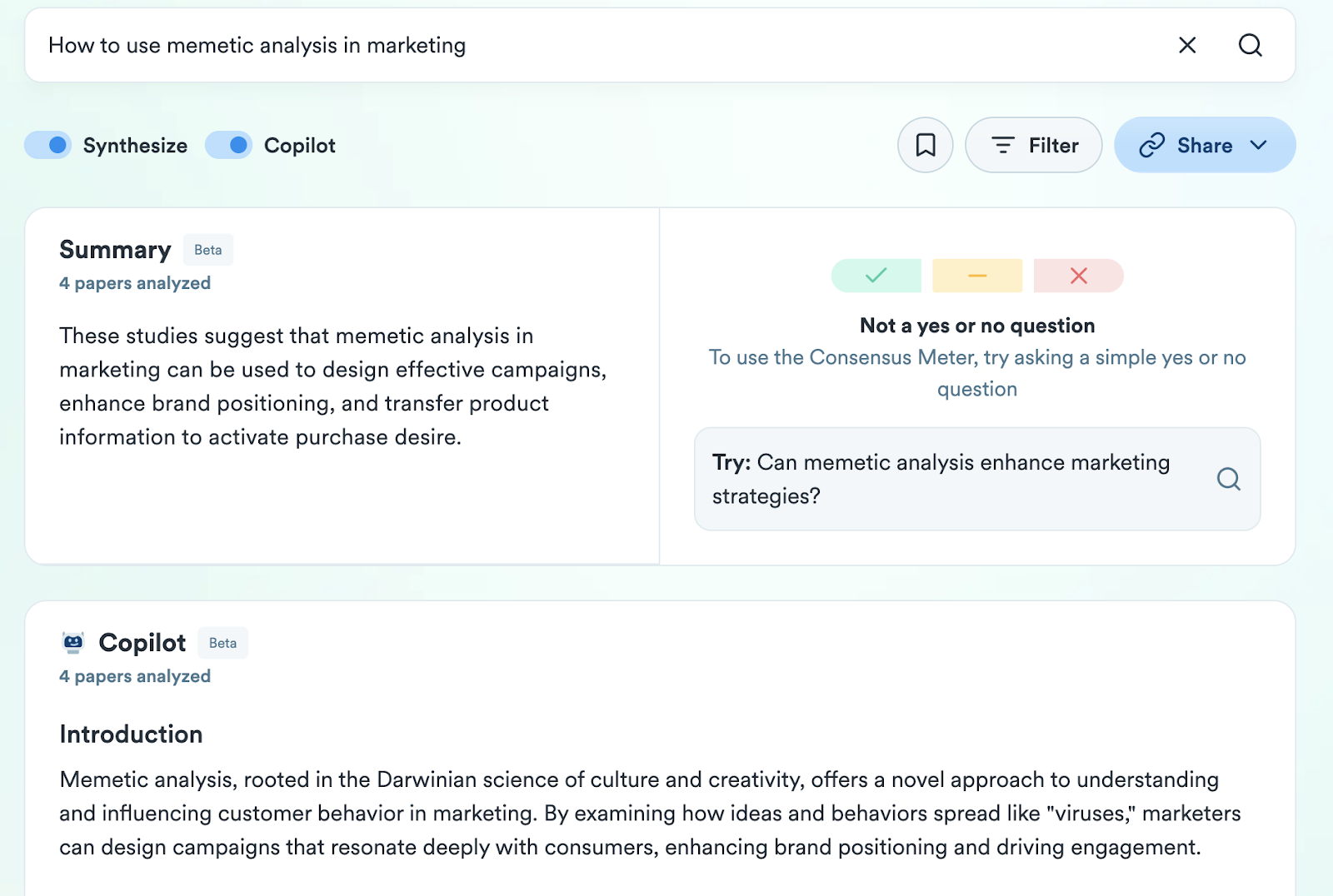This screenshot has width=1333, height=896.
Task: Click the search query input field
Action: 600,45
